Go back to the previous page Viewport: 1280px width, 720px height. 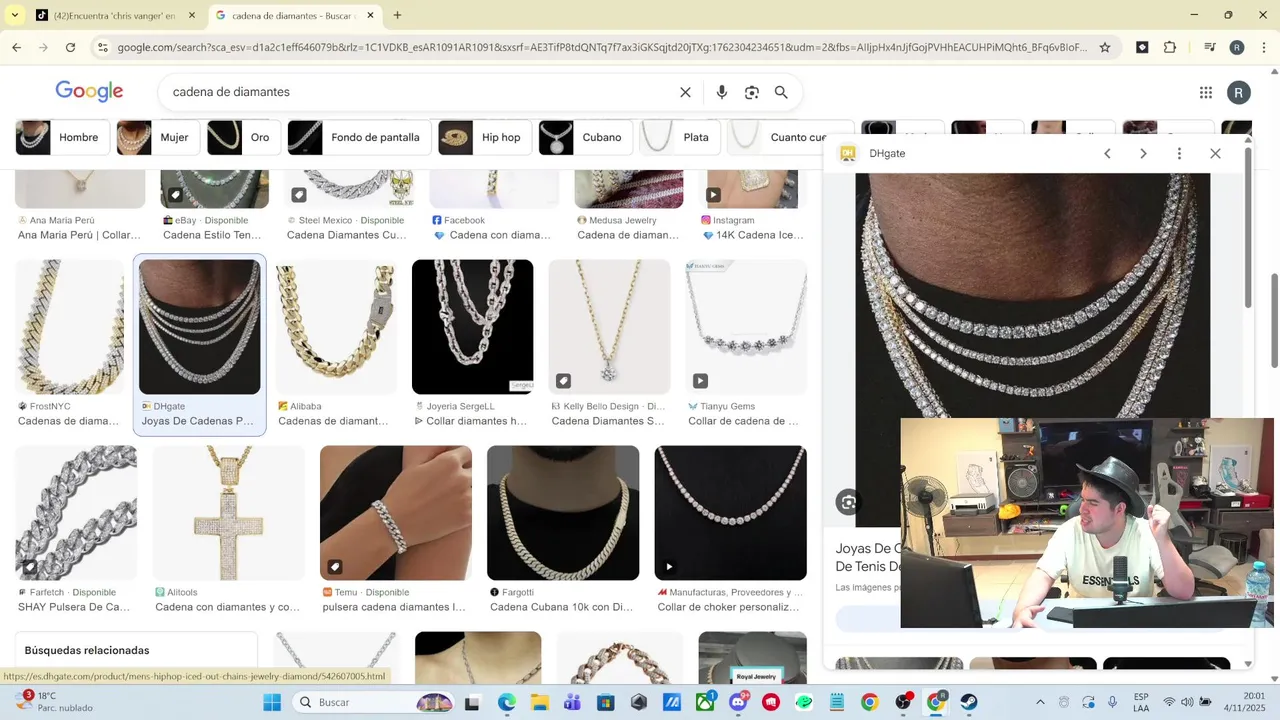coord(17,47)
